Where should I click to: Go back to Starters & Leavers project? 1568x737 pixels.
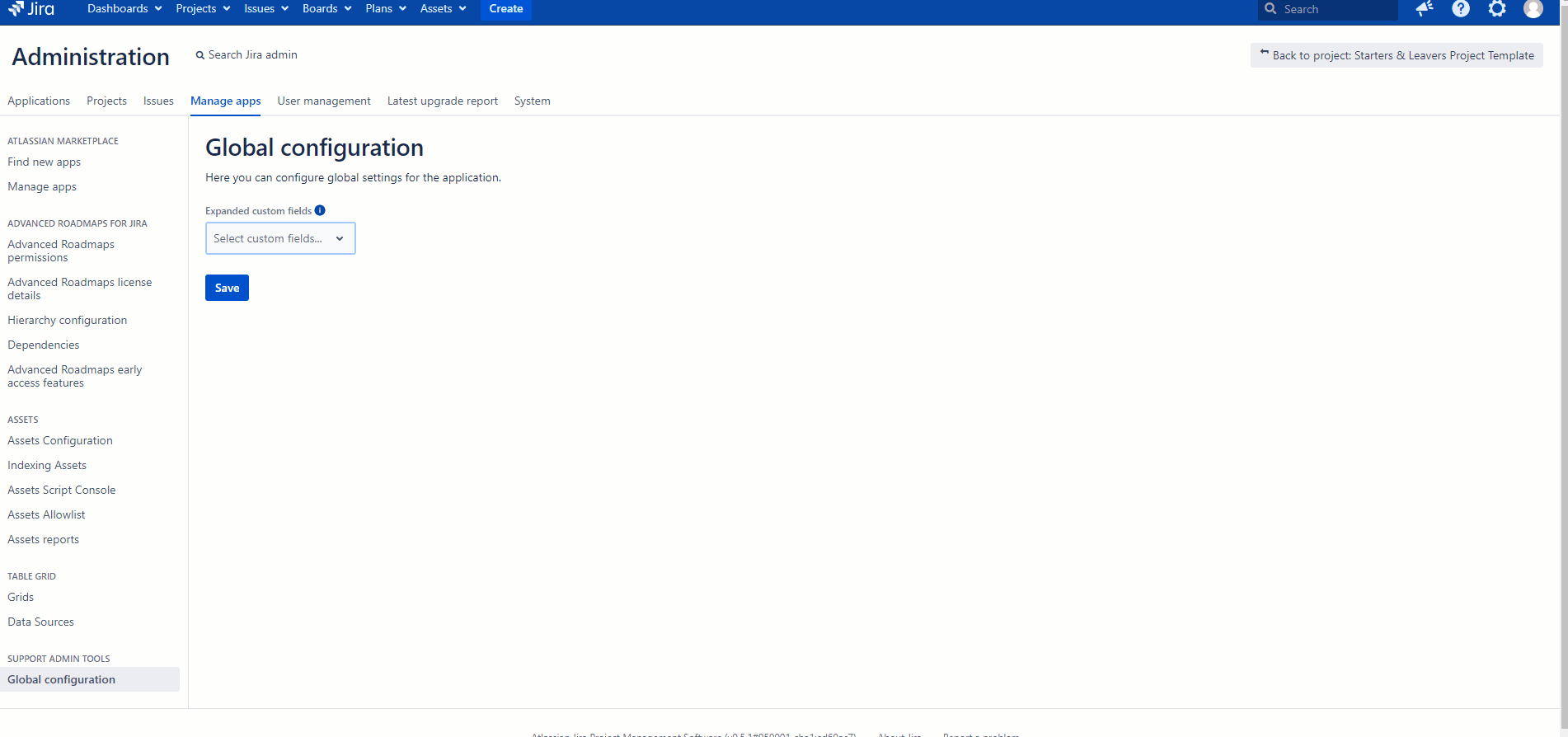click(1397, 55)
